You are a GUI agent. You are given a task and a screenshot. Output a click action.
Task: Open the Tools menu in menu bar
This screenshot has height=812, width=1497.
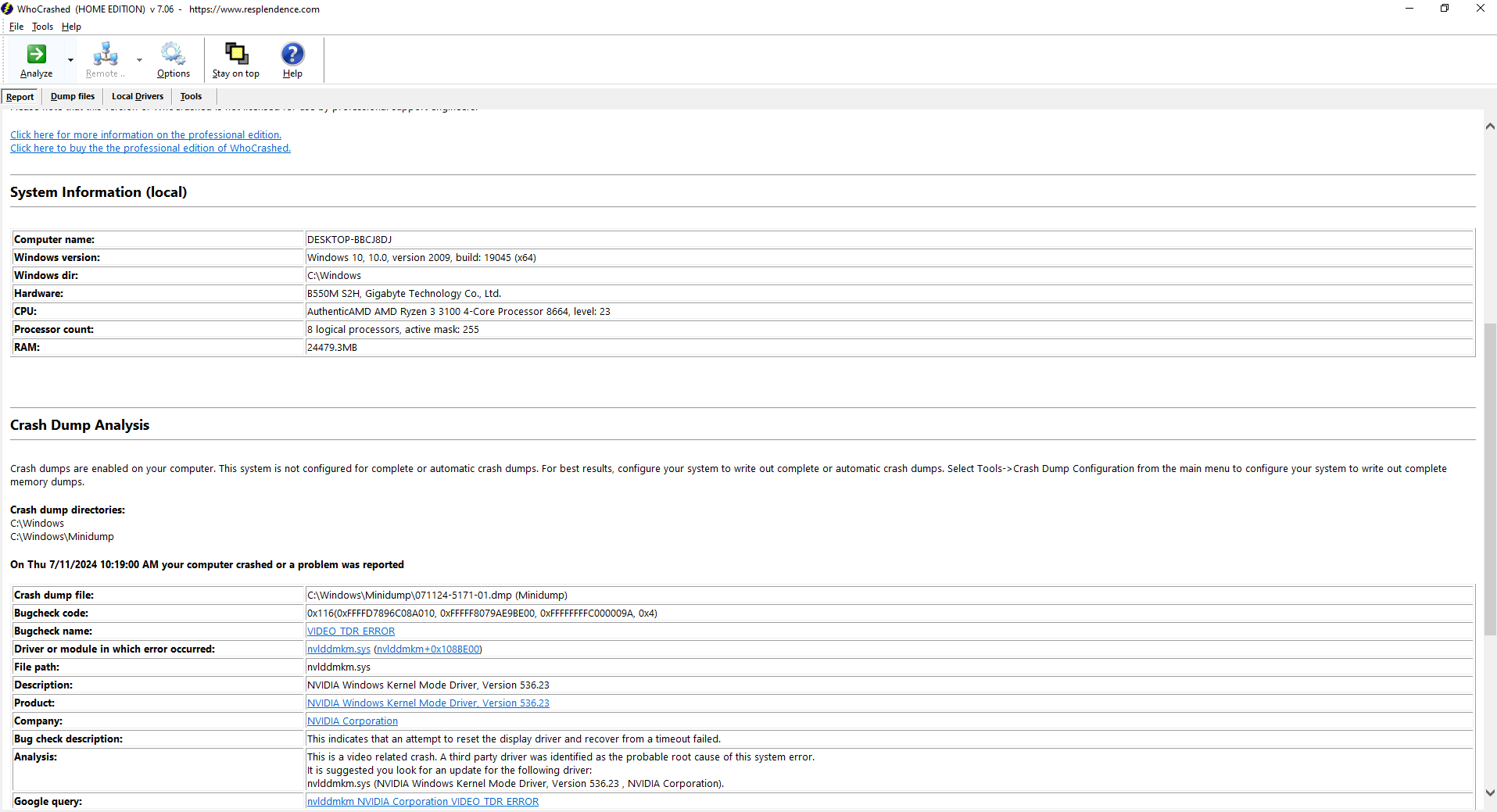click(42, 27)
